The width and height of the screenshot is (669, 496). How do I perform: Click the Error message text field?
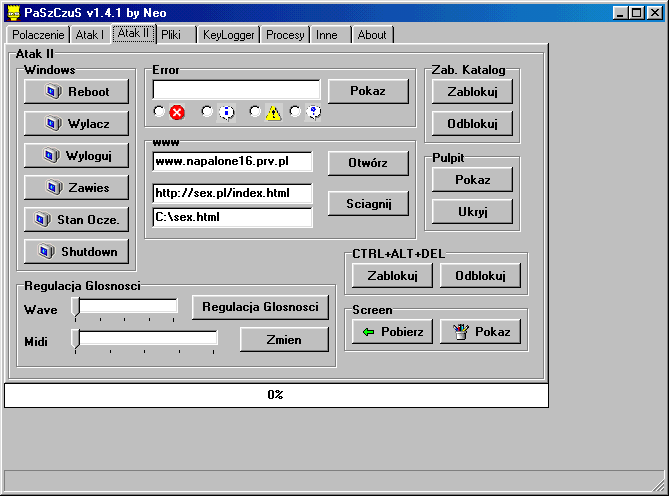point(236,90)
